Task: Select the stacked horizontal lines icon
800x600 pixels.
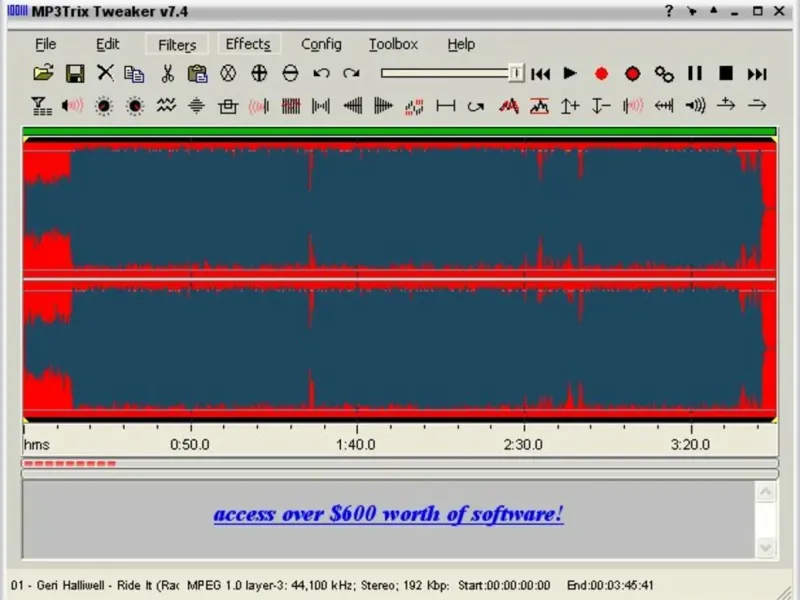Action: (x=196, y=106)
